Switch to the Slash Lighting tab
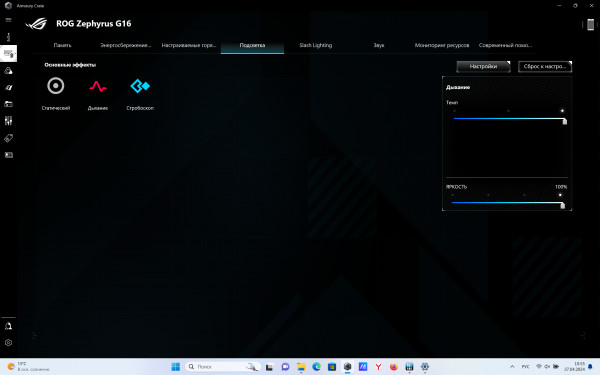The width and height of the screenshot is (600, 375). pyautogui.click(x=316, y=45)
